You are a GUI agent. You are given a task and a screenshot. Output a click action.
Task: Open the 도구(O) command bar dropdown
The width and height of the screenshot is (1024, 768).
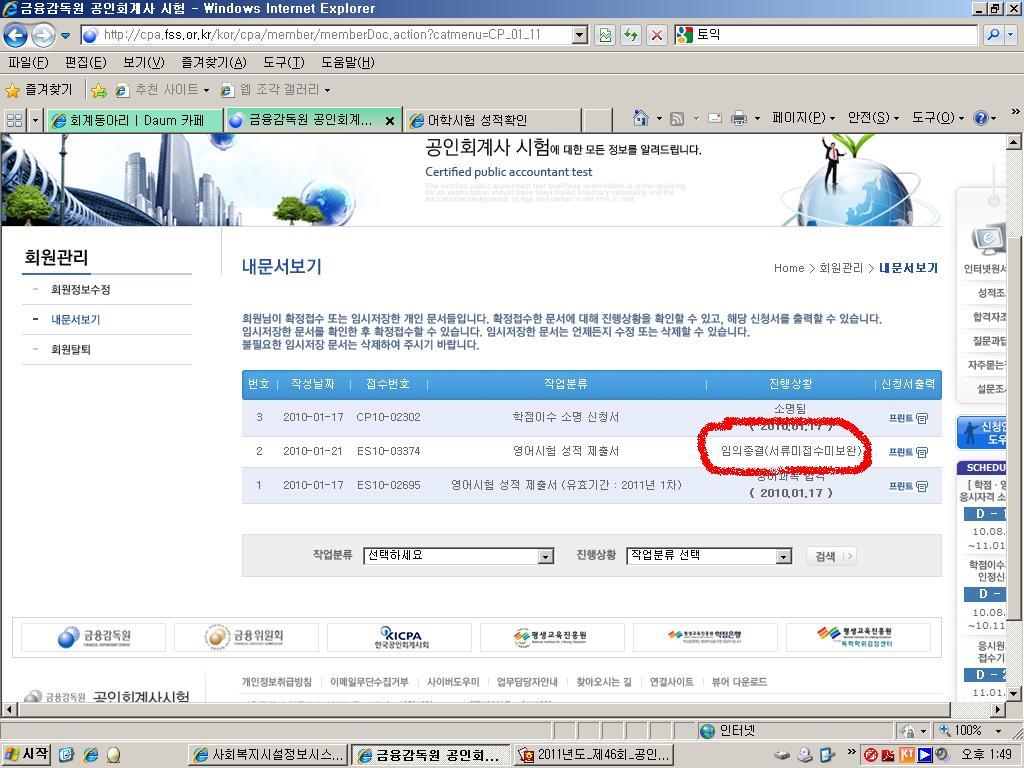[938, 118]
